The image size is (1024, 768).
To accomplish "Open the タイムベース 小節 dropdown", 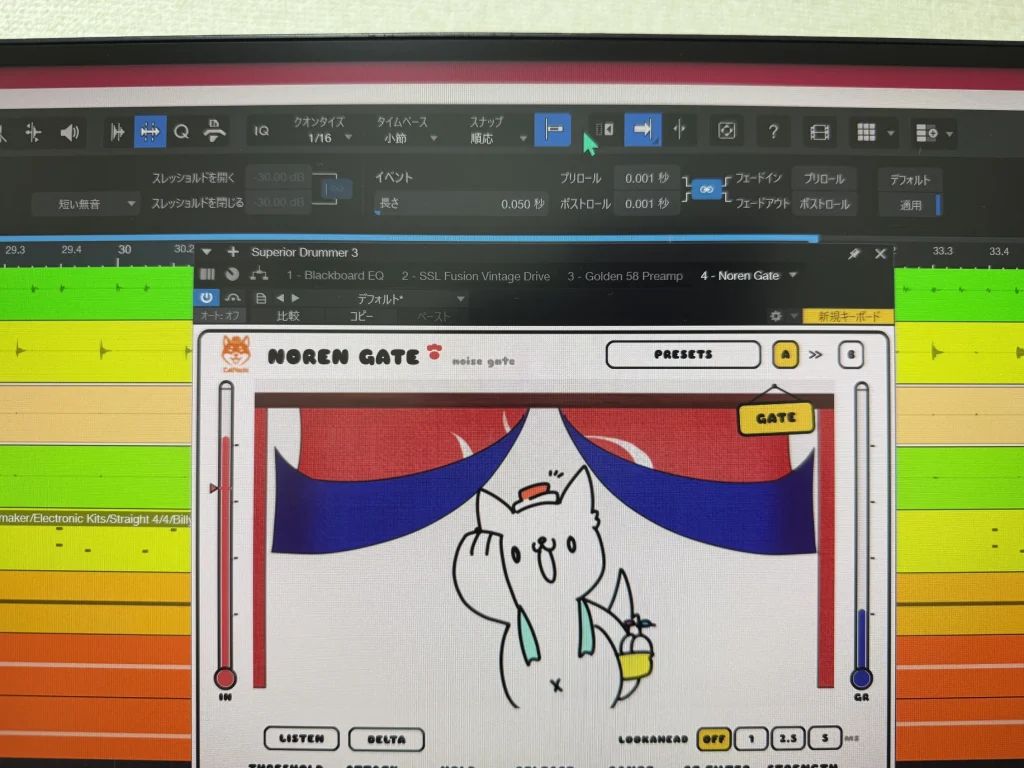I will click(405, 130).
